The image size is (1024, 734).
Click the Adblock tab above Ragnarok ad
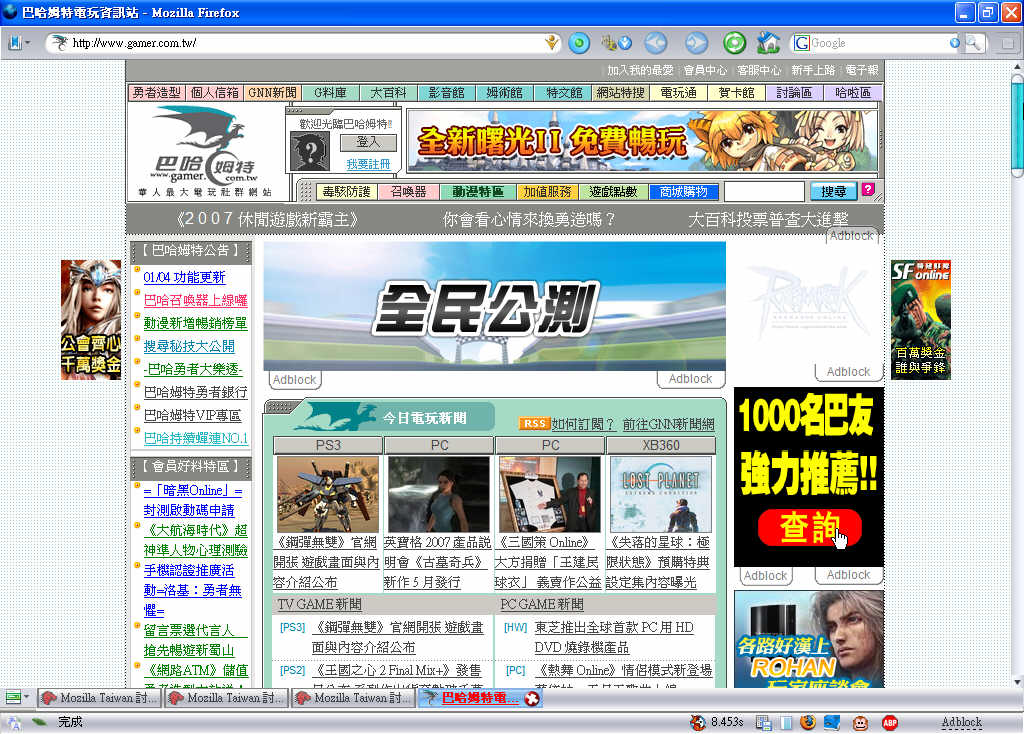pos(852,236)
